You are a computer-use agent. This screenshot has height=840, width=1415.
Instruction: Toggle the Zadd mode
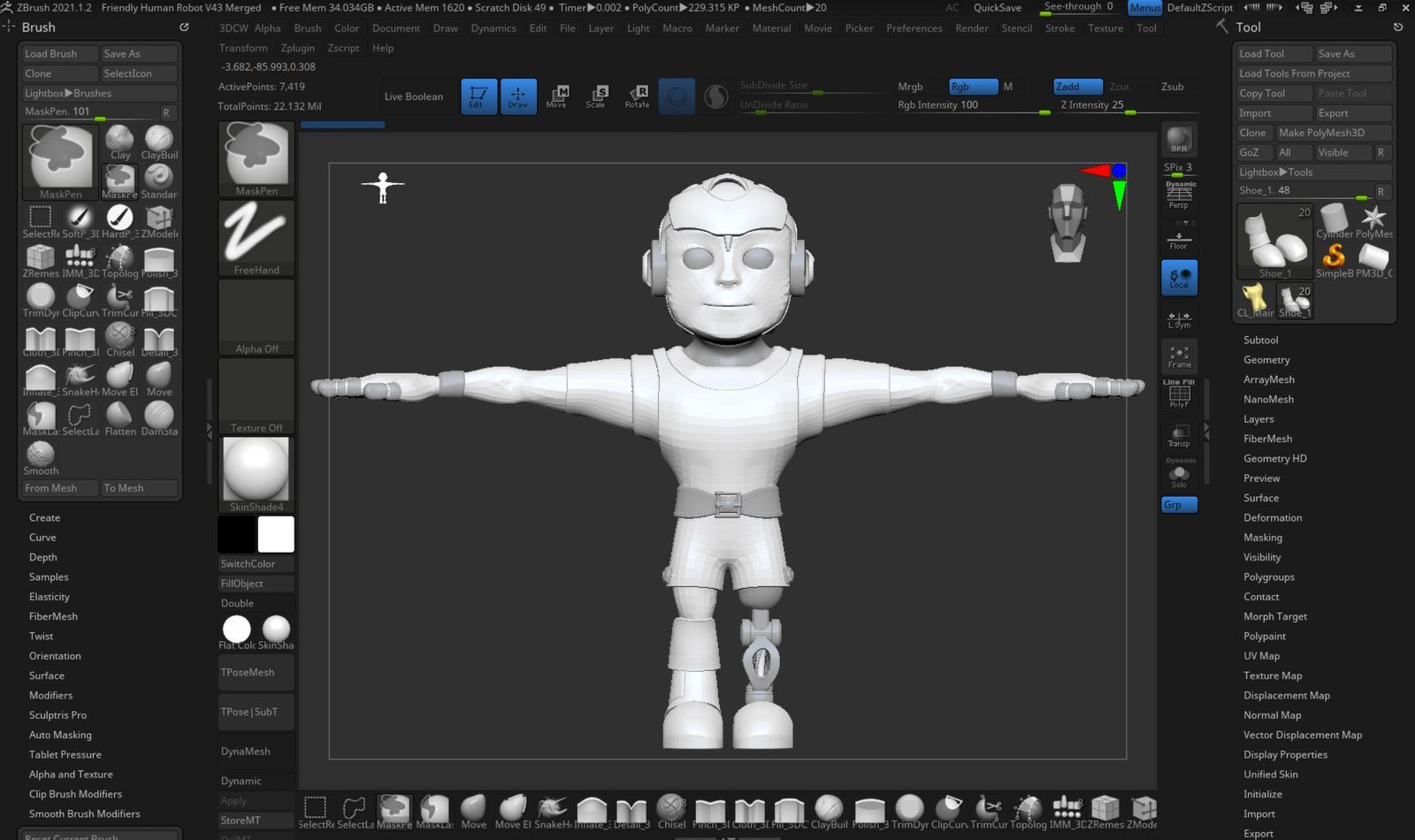tap(1078, 87)
